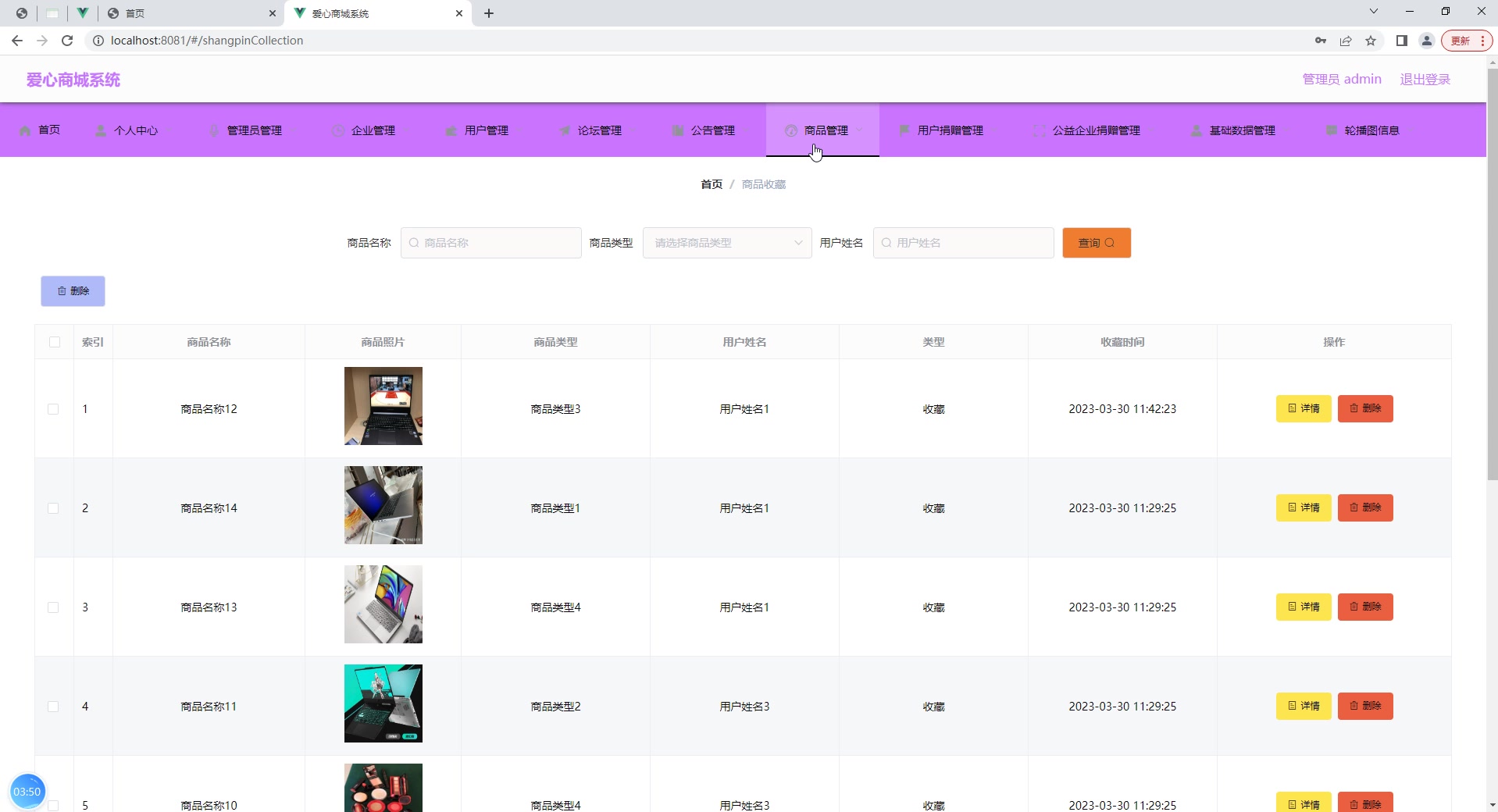1498x812 pixels.
Task: Check the box for row 商品名称14
Action: coord(53,508)
